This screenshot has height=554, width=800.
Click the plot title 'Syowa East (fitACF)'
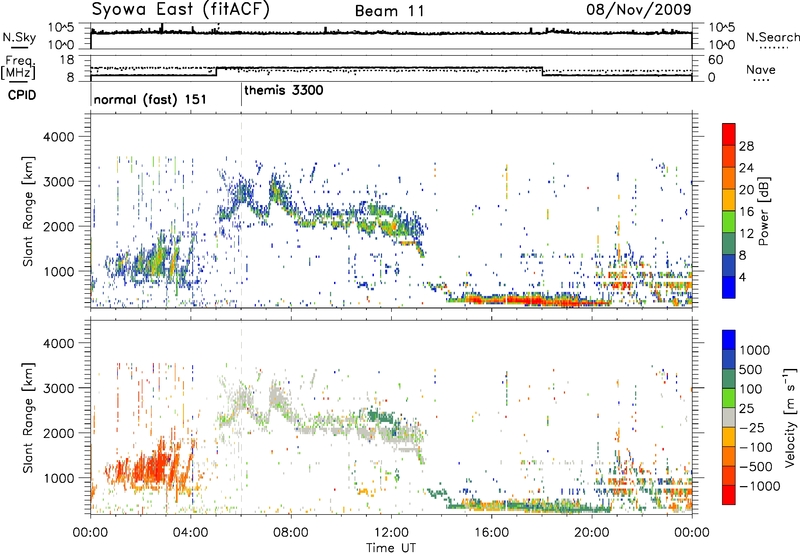pyautogui.click(x=181, y=10)
